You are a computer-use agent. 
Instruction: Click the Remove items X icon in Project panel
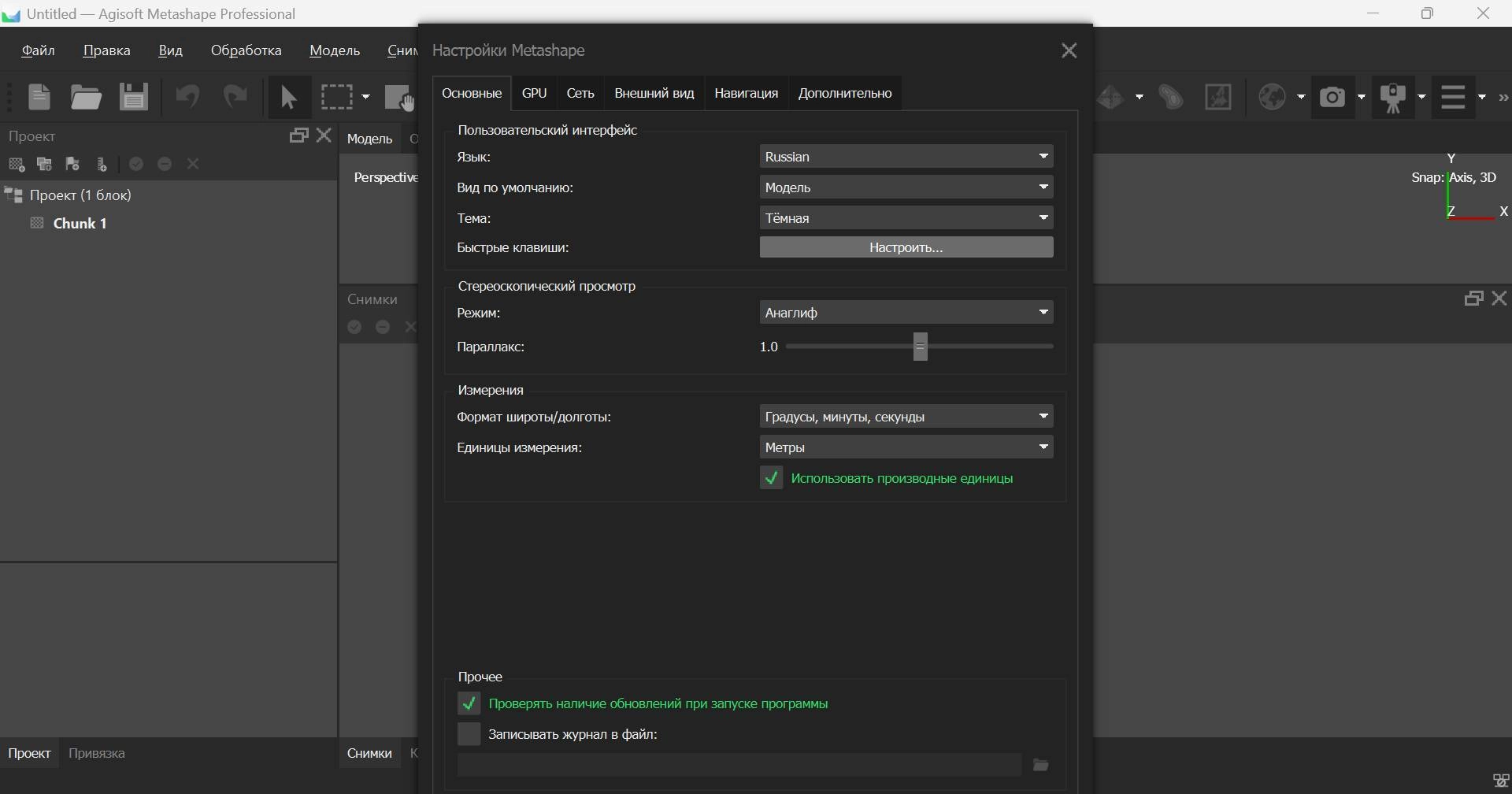tap(193, 164)
